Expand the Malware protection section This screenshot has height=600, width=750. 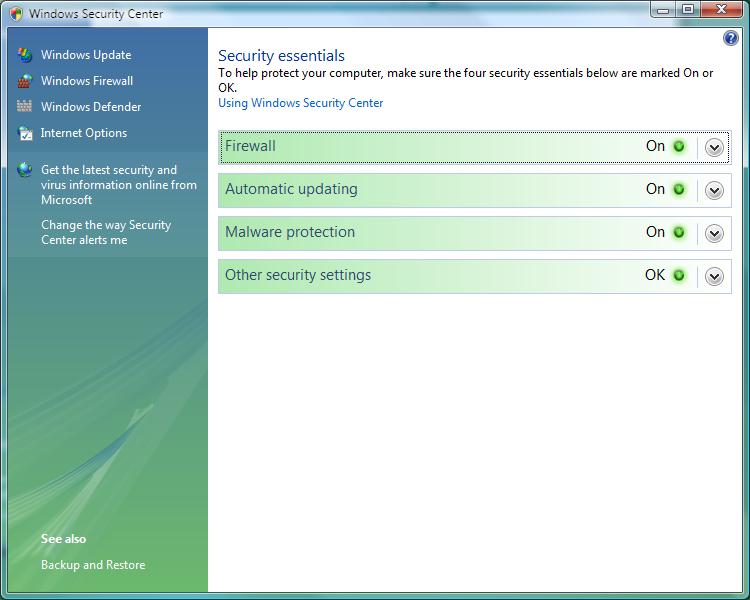point(714,233)
